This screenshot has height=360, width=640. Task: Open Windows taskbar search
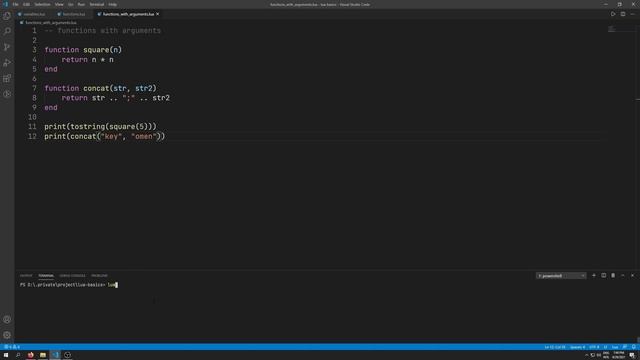tap(18, 355)
